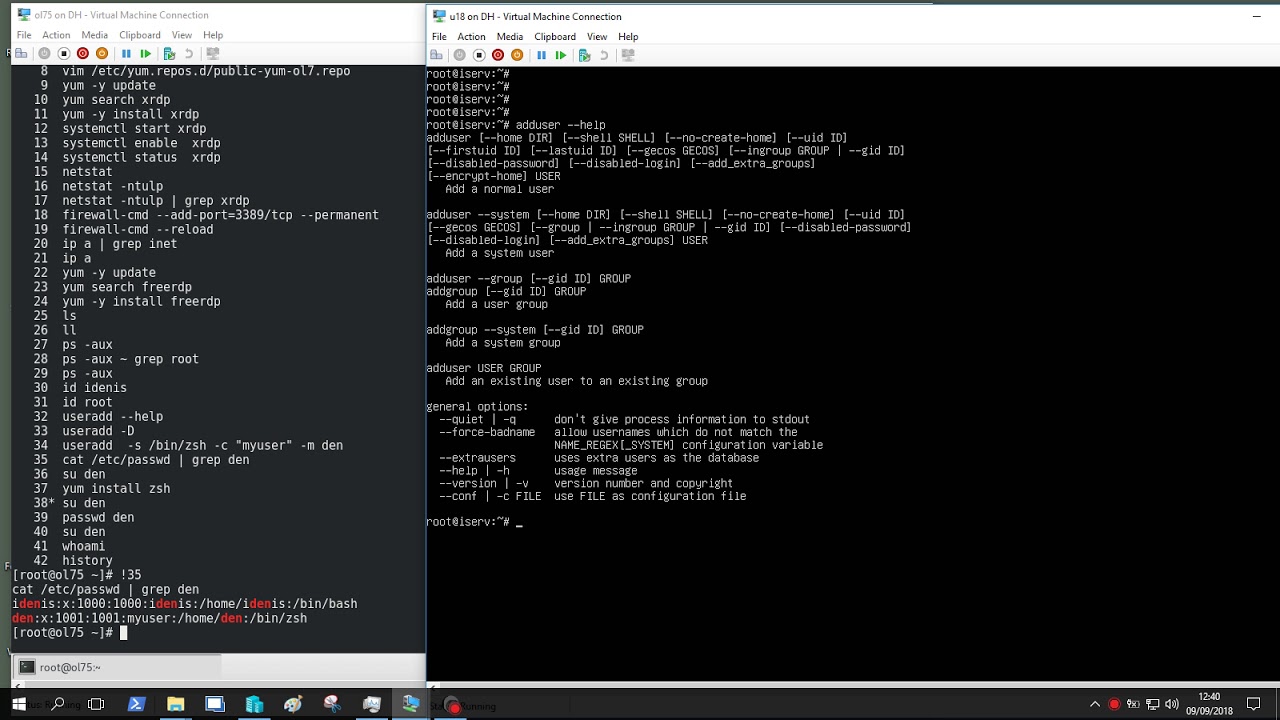Open network icon in system tray

[1152, 705]
